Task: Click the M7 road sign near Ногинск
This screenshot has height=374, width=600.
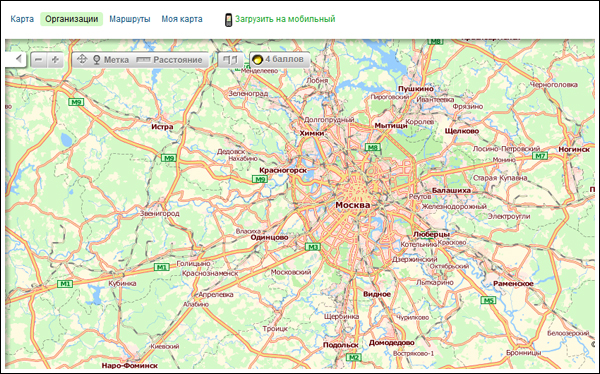Action: [540, 156]
